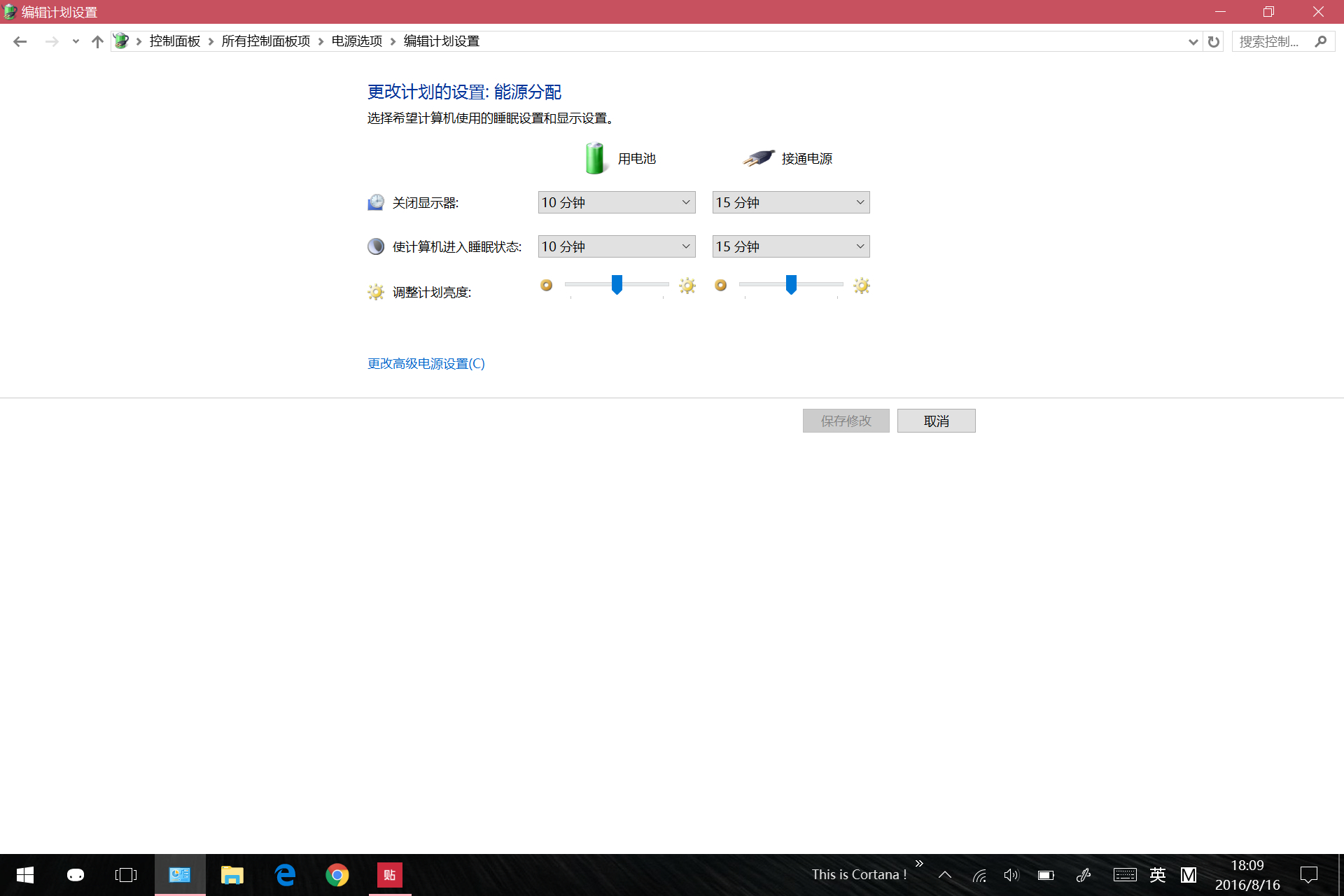
Task: Click the back navigation arrow
Action: click(x=20, y=41)
